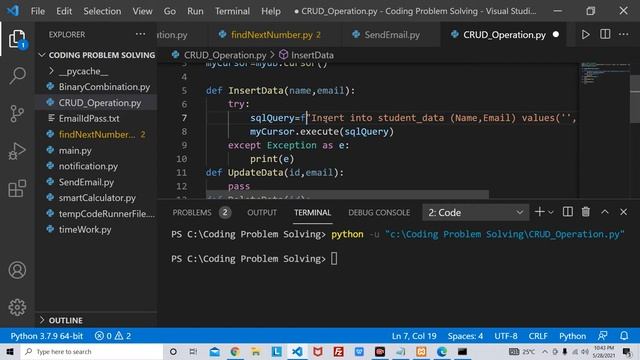Open the Search view in activity bar
Image resolution: width=640 pixels, height=360 pixels.
tap(17, 76)
